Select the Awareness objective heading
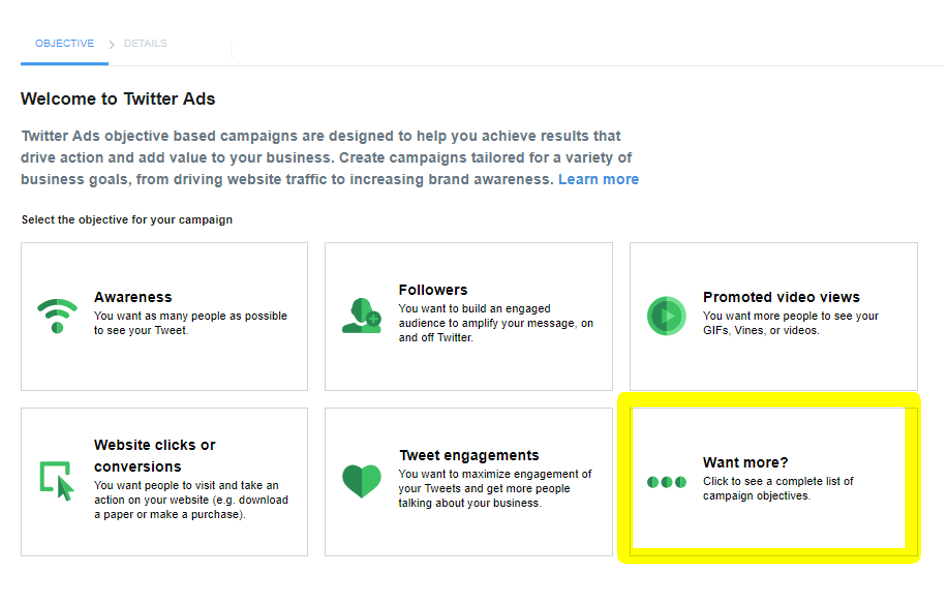The image size is (949, 601). pos(133,297)
